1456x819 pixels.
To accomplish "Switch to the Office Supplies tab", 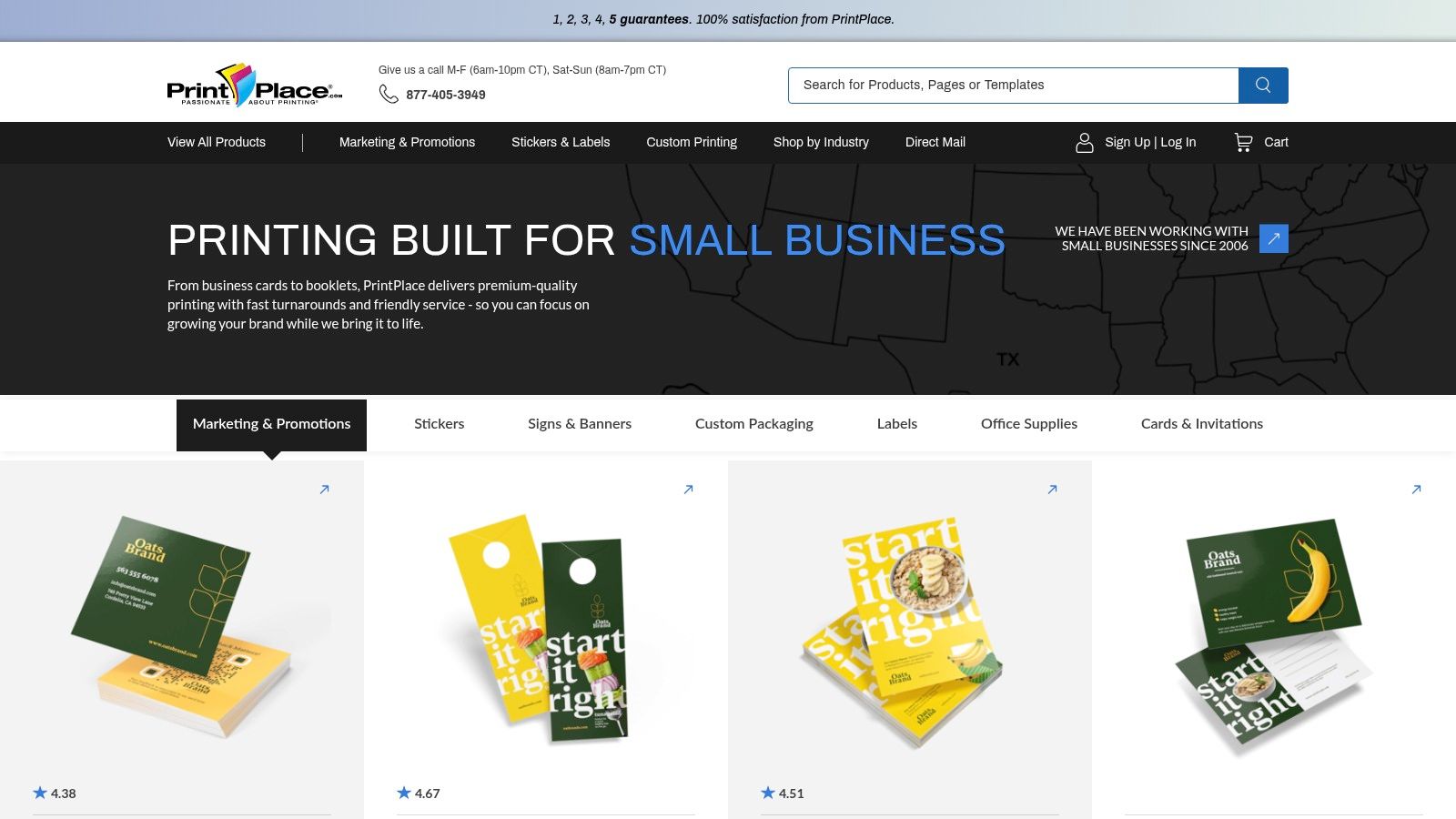I will 1029,424.
